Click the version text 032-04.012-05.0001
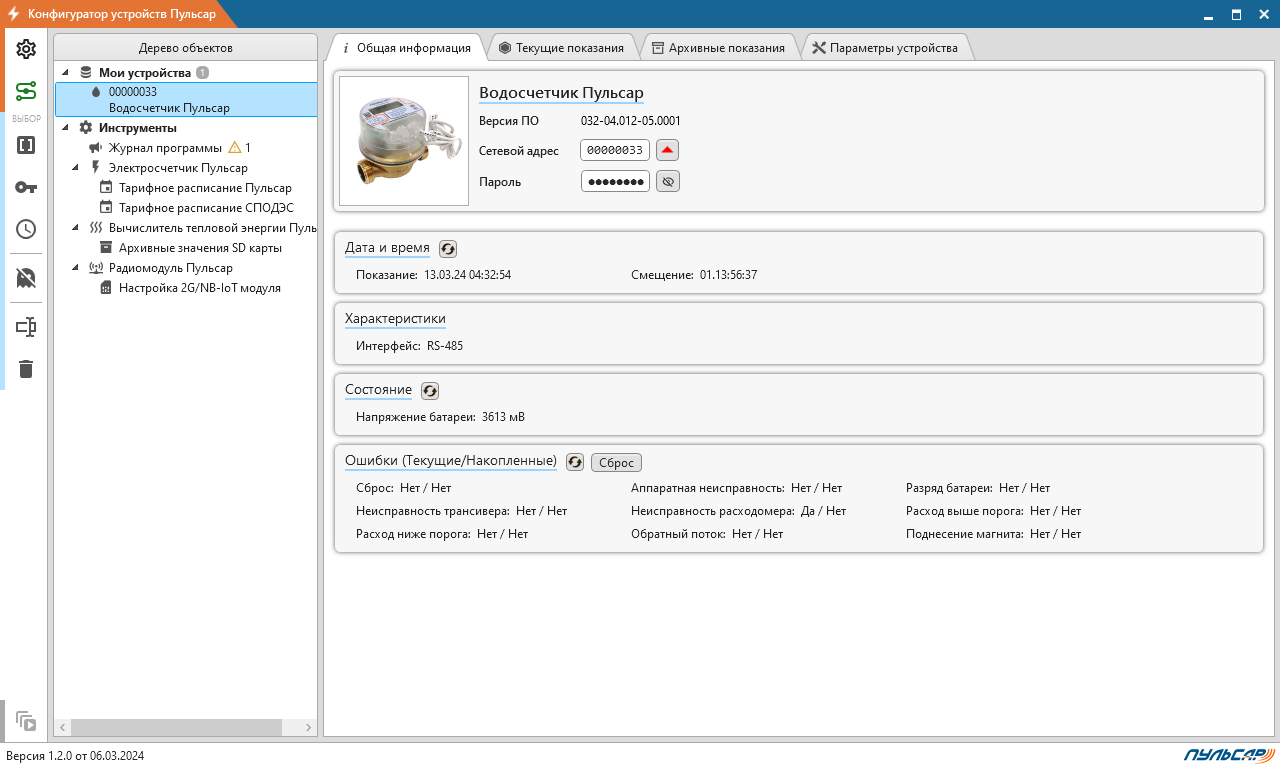 (x=630, y=121)
